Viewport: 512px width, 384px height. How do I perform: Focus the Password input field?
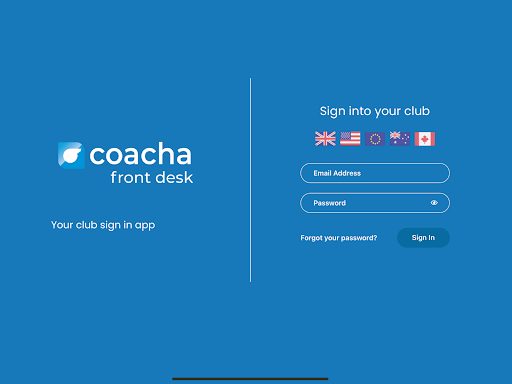375,203
